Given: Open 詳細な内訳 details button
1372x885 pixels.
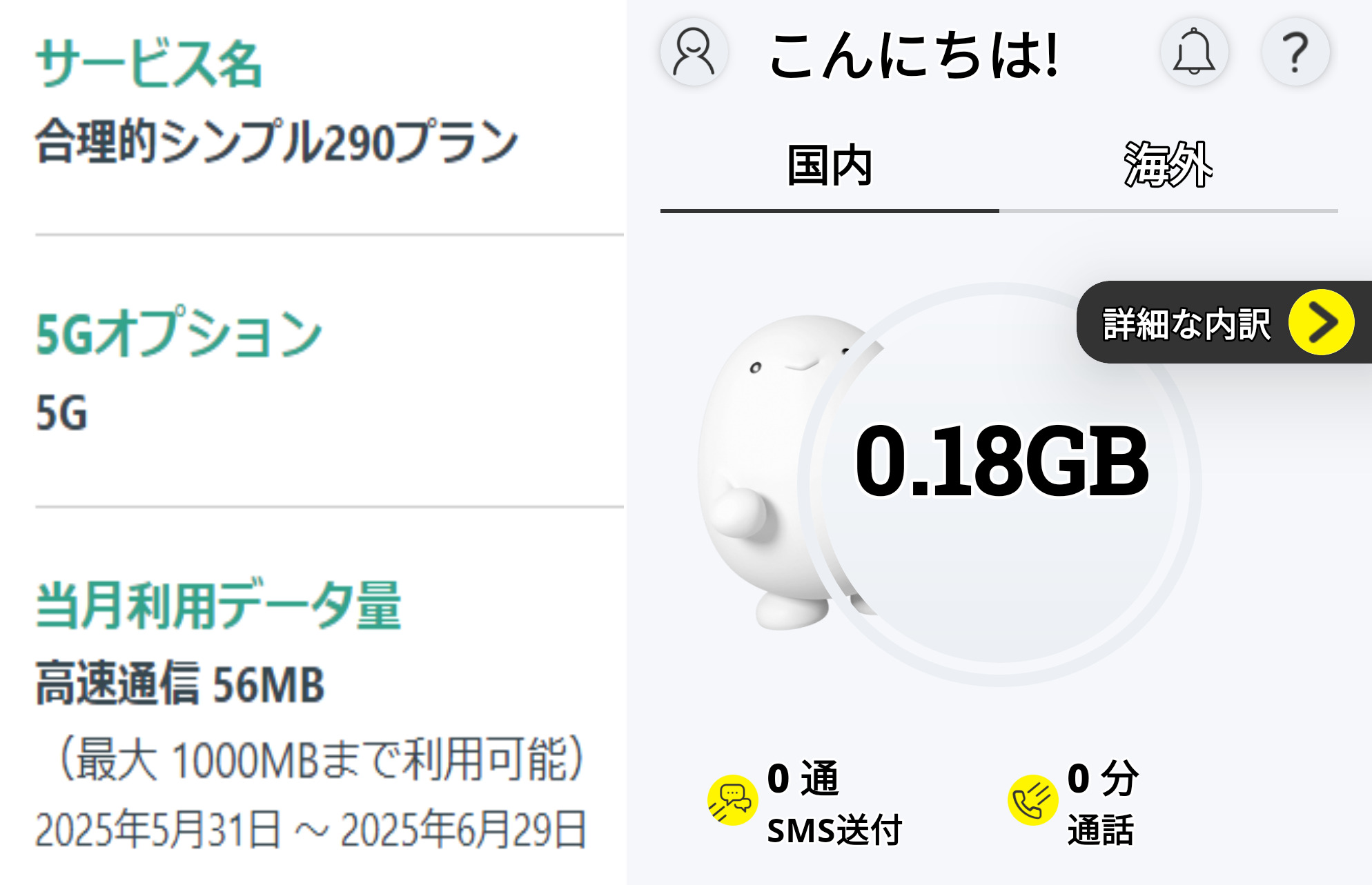Looking at the screenshot, I should click(1187, 323).
